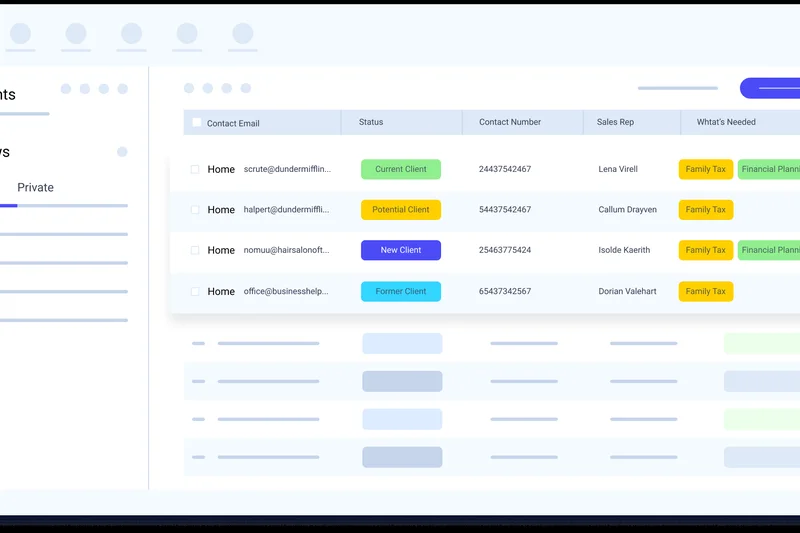Sort by the Contact Email column header
Screen dimensions: 800x533
(x=233, y=123)
